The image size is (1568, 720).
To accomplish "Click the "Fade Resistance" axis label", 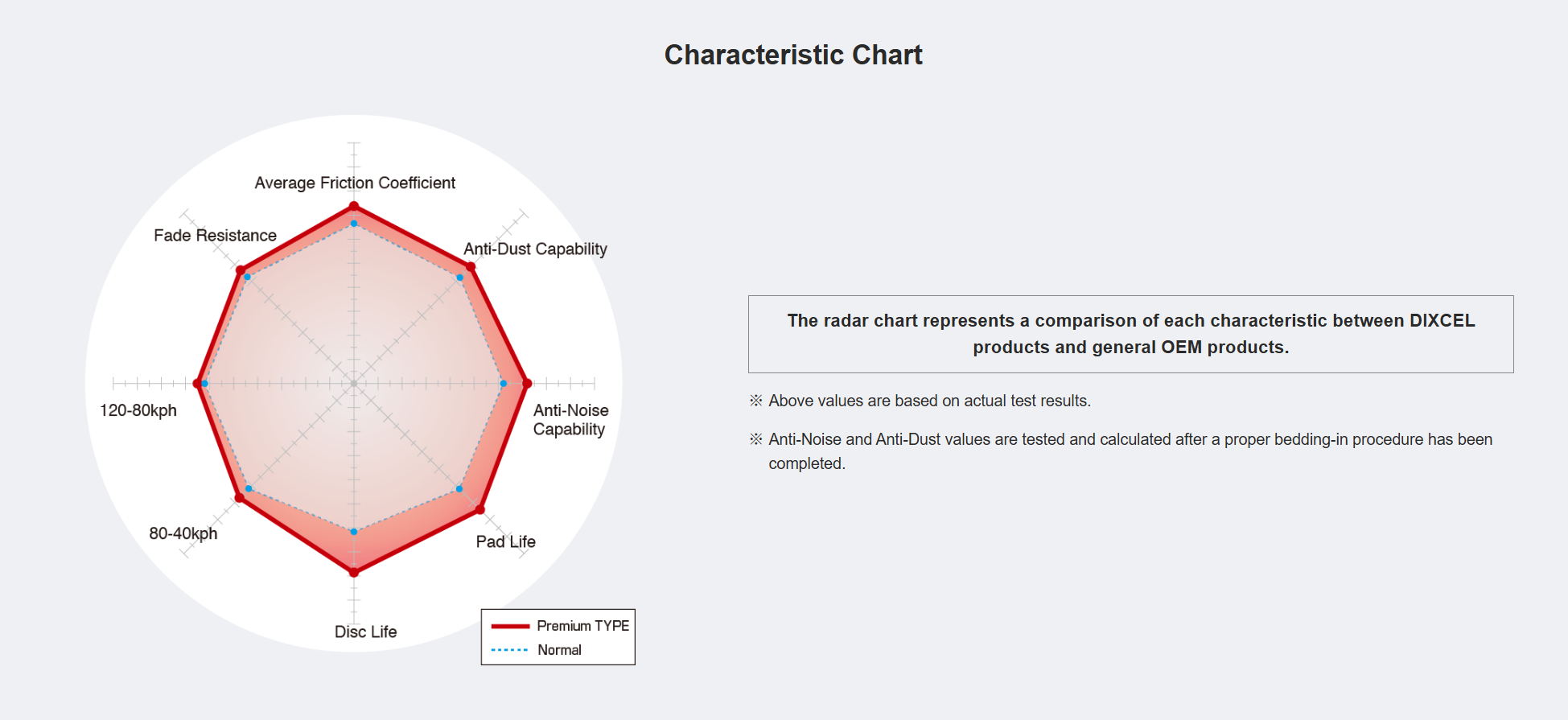I will (x=215, y=235).
